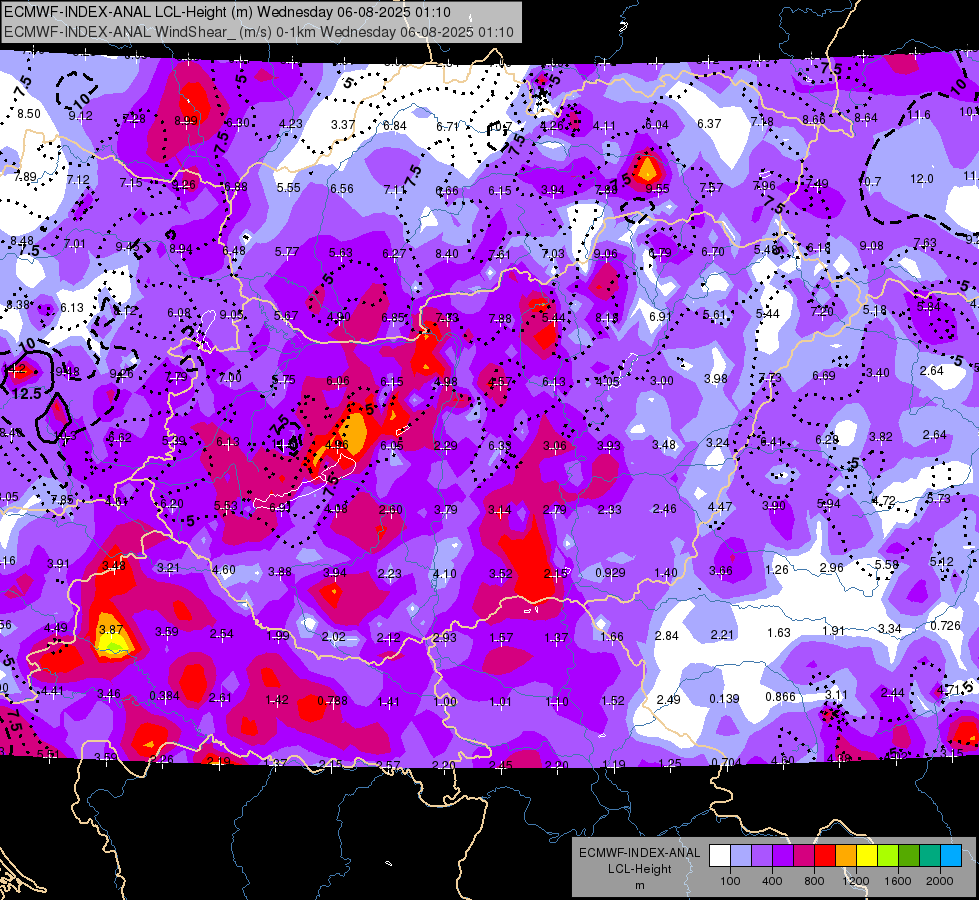979x900 pixels.
Task: Click the legend label 100
Action: click(x=730, y=881)
